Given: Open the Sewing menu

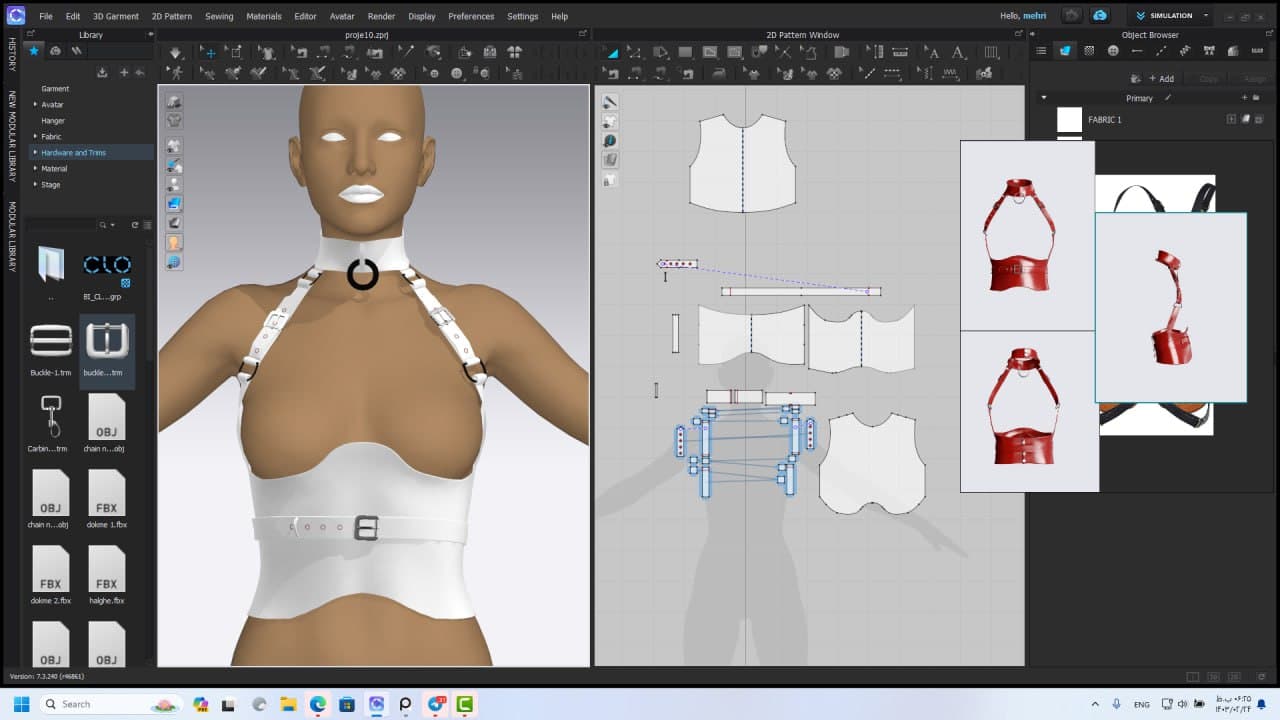Looking at the screenshot, I should pyautogui.click(x=219, y=16).
